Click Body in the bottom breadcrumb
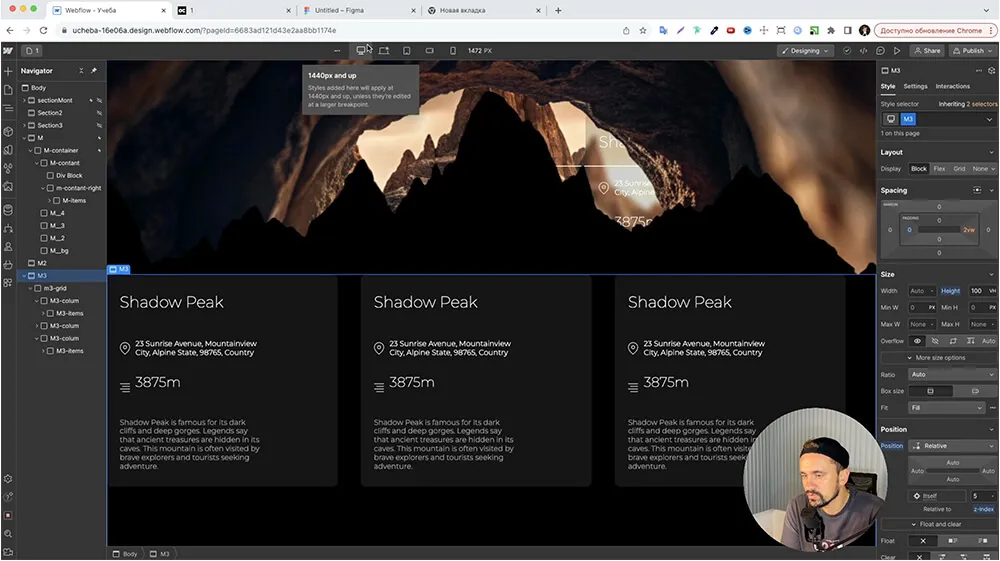 pyautogui.click(x=126, y=554)
